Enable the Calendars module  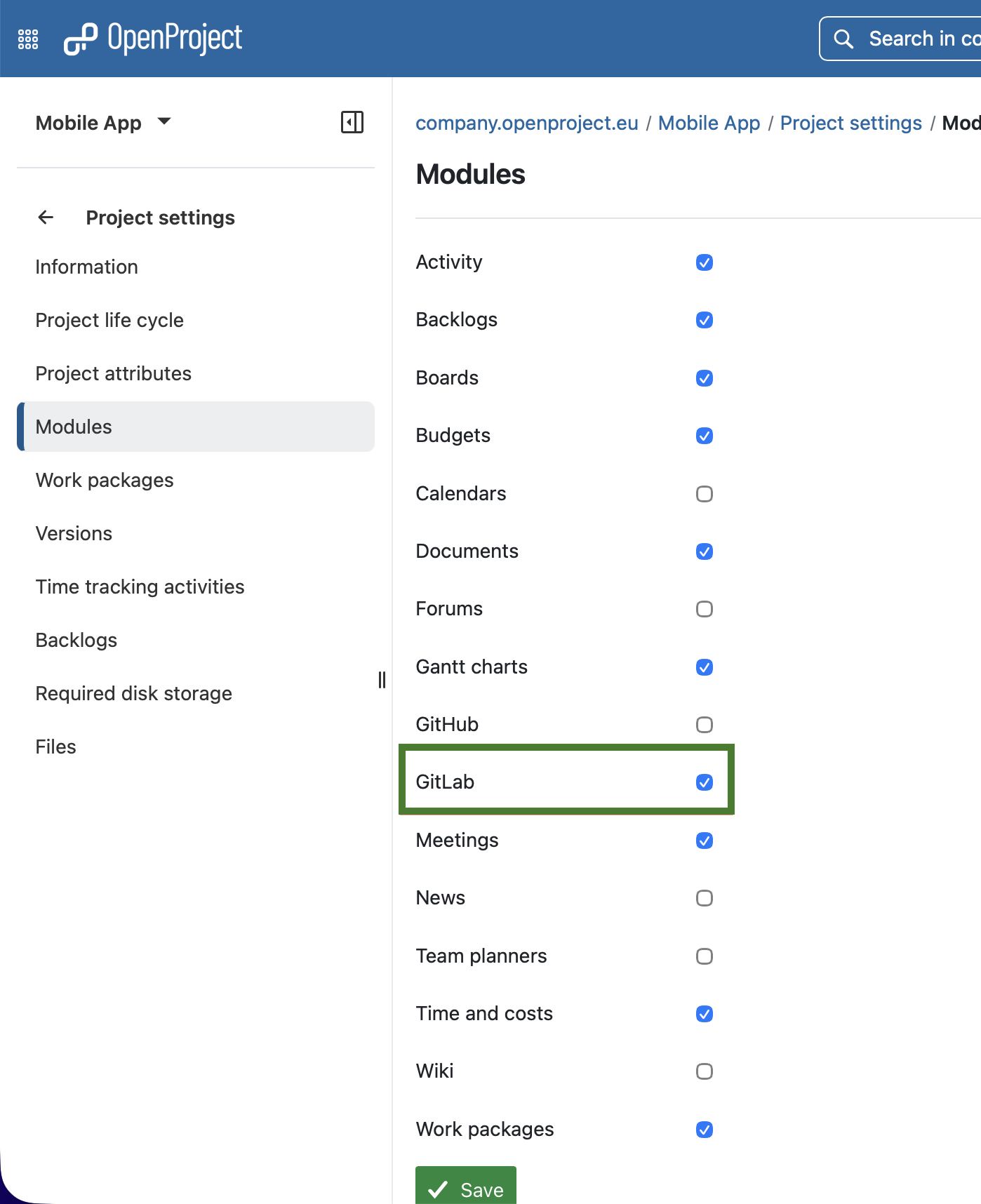point(705,494)
